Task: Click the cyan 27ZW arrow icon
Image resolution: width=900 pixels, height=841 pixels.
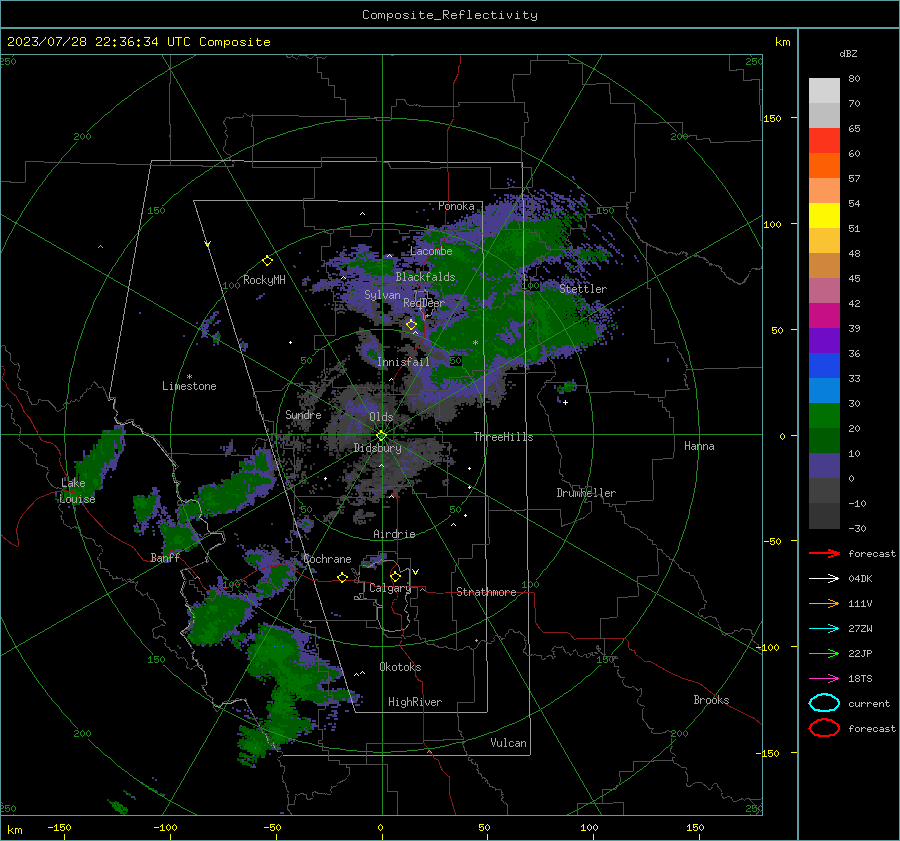Action: pos(824,628)
